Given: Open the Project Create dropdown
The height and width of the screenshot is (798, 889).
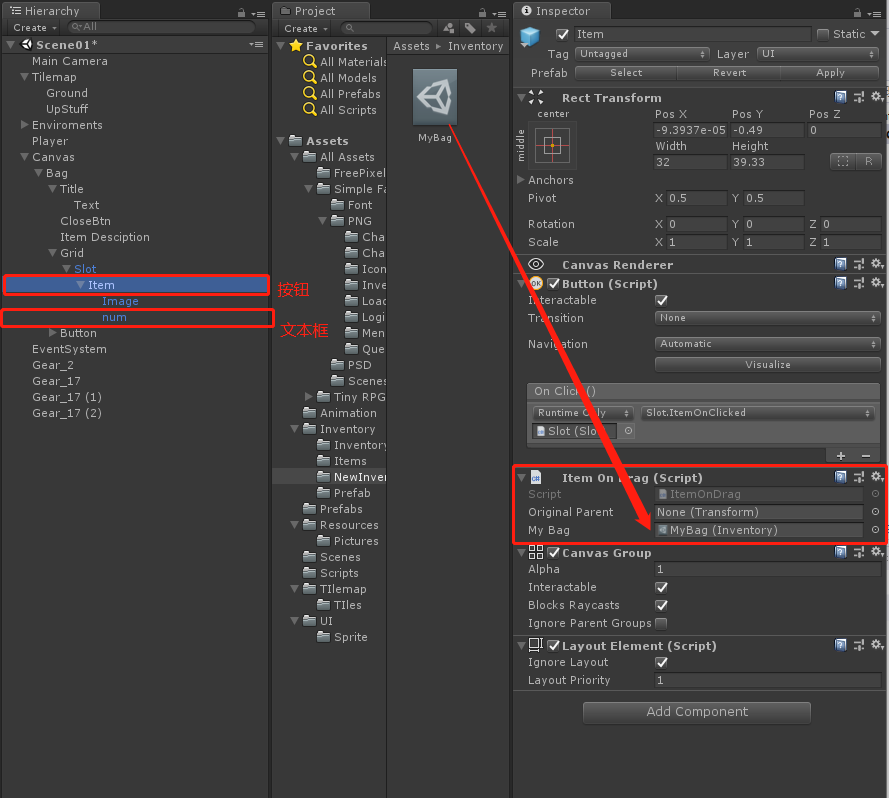Looking at the screenshot, I should coord(306,28).
